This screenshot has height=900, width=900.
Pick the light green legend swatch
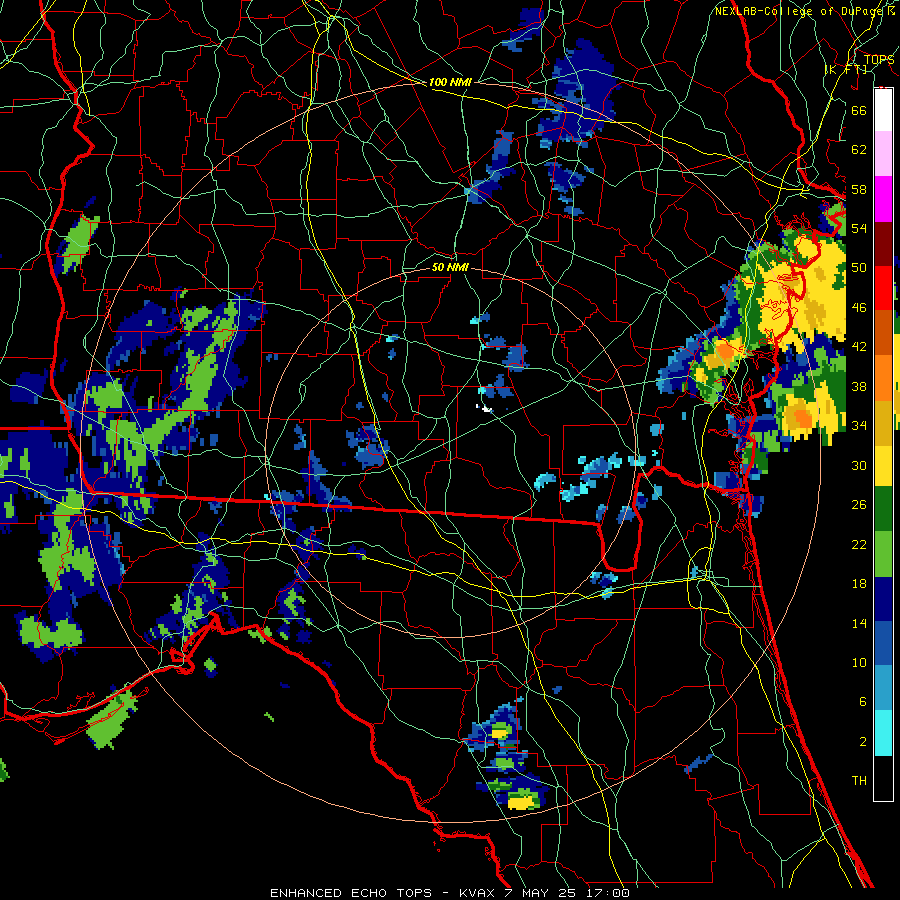(x=883, y=553)
